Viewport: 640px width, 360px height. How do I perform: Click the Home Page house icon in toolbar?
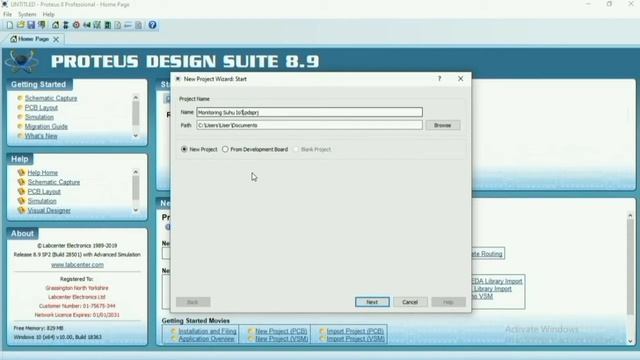[x=55, y=25]
